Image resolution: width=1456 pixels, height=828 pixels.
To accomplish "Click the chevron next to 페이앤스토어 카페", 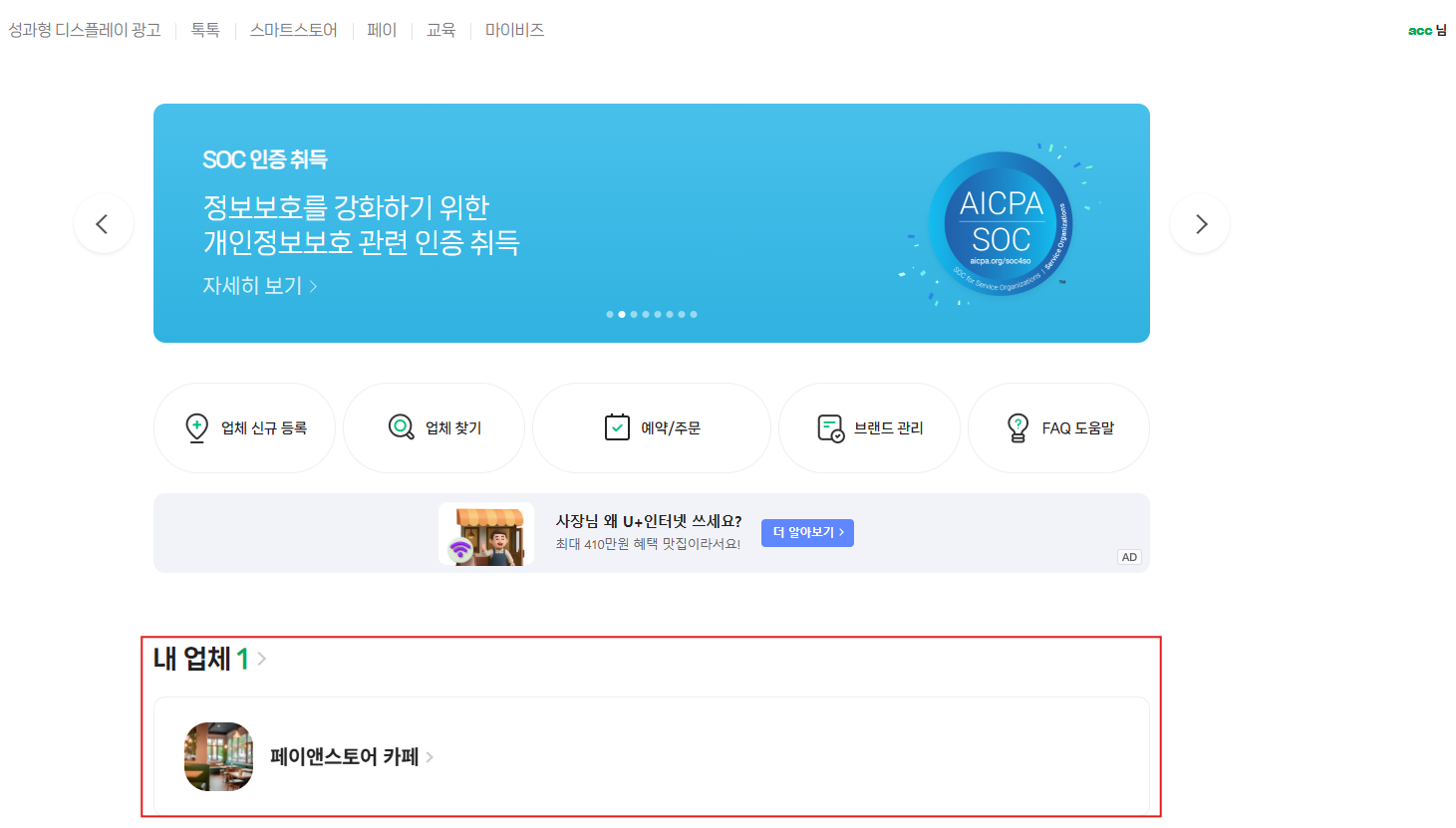I will (x=430, y=757).
